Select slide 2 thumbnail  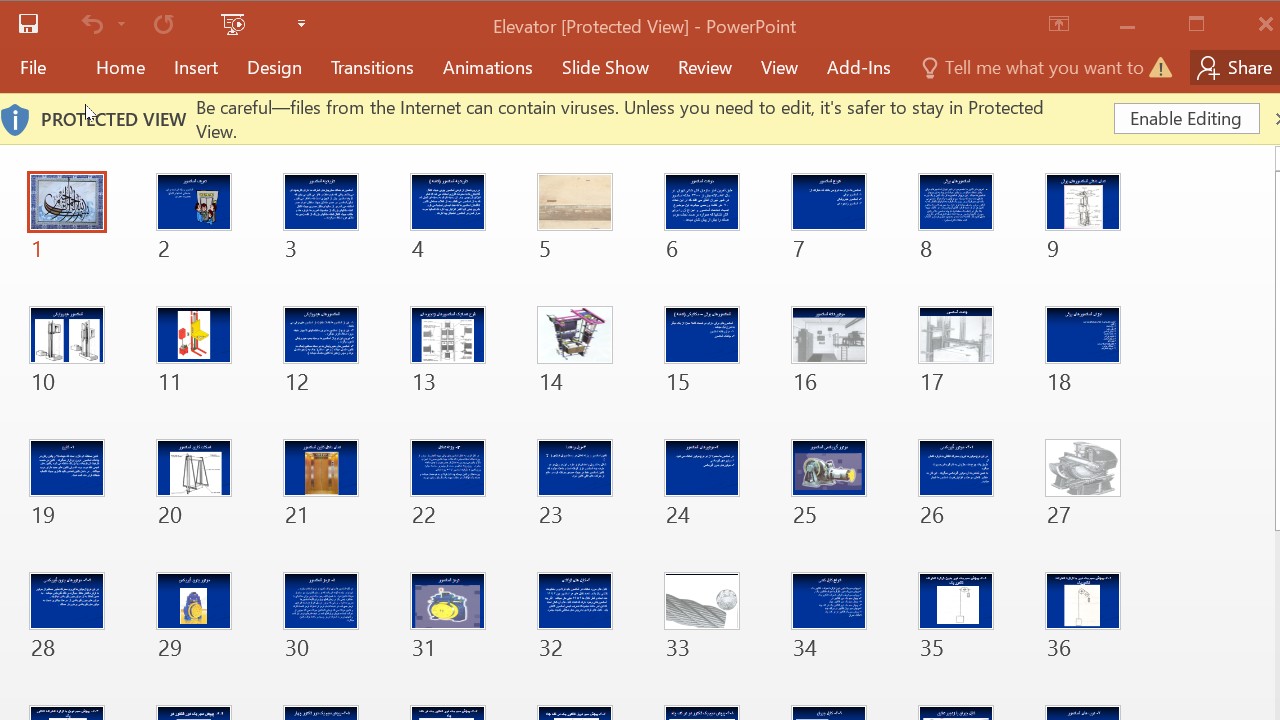194,202
